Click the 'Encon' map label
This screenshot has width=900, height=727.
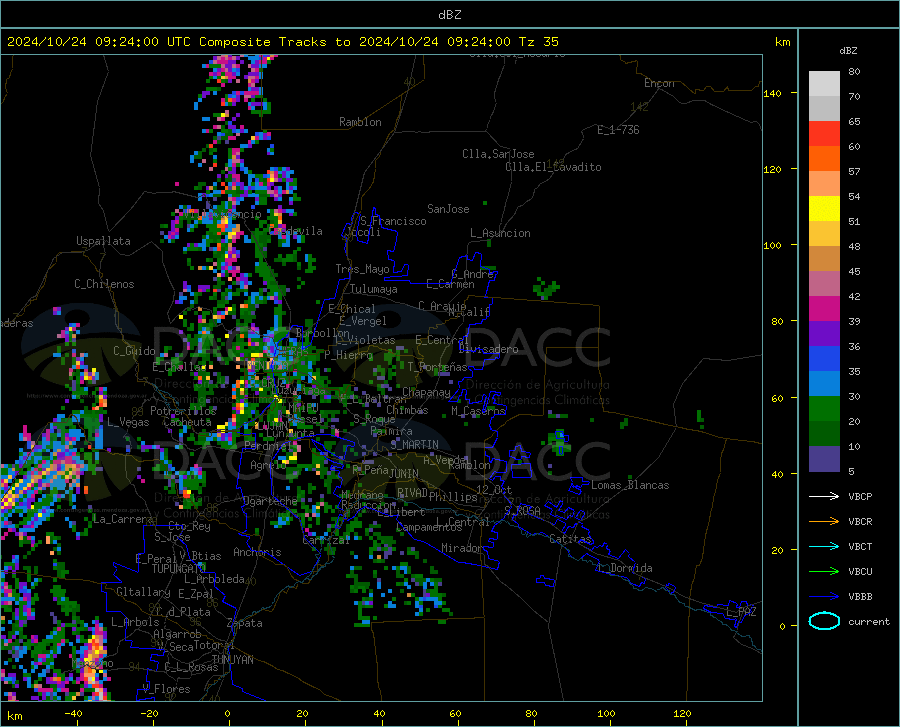point(660,83)
